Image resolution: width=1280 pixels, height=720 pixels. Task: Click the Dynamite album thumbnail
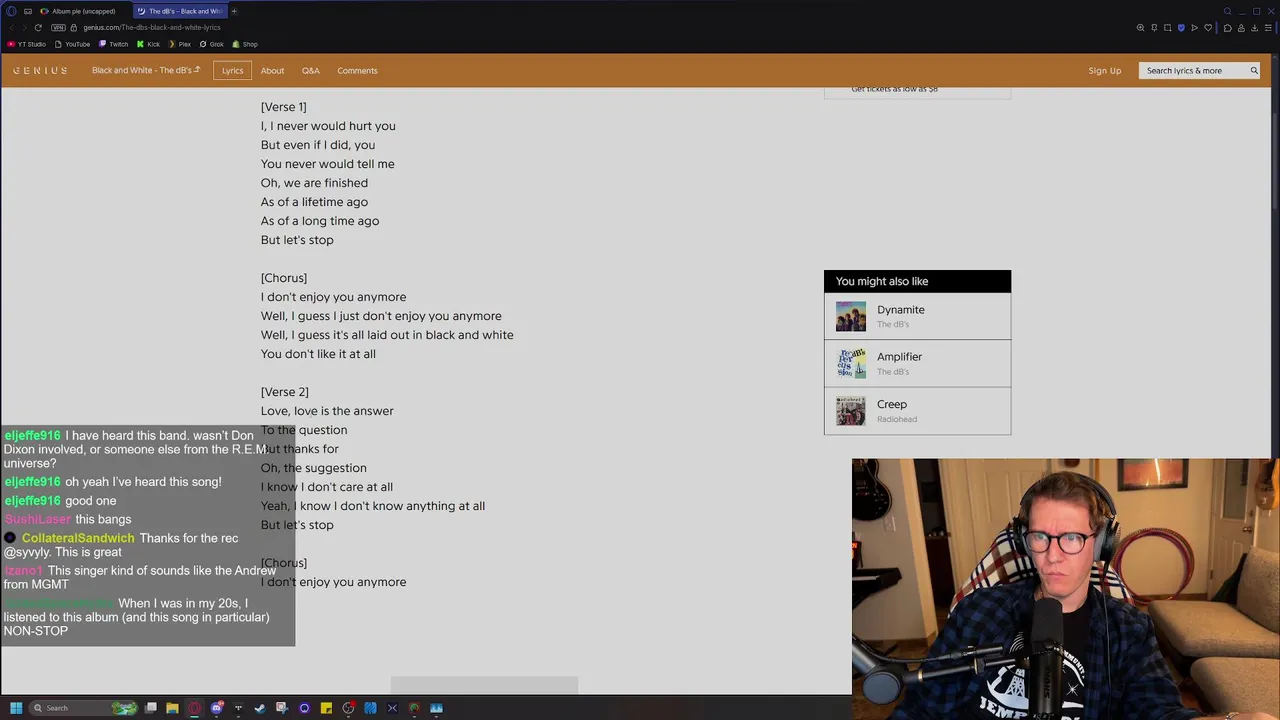851,316
